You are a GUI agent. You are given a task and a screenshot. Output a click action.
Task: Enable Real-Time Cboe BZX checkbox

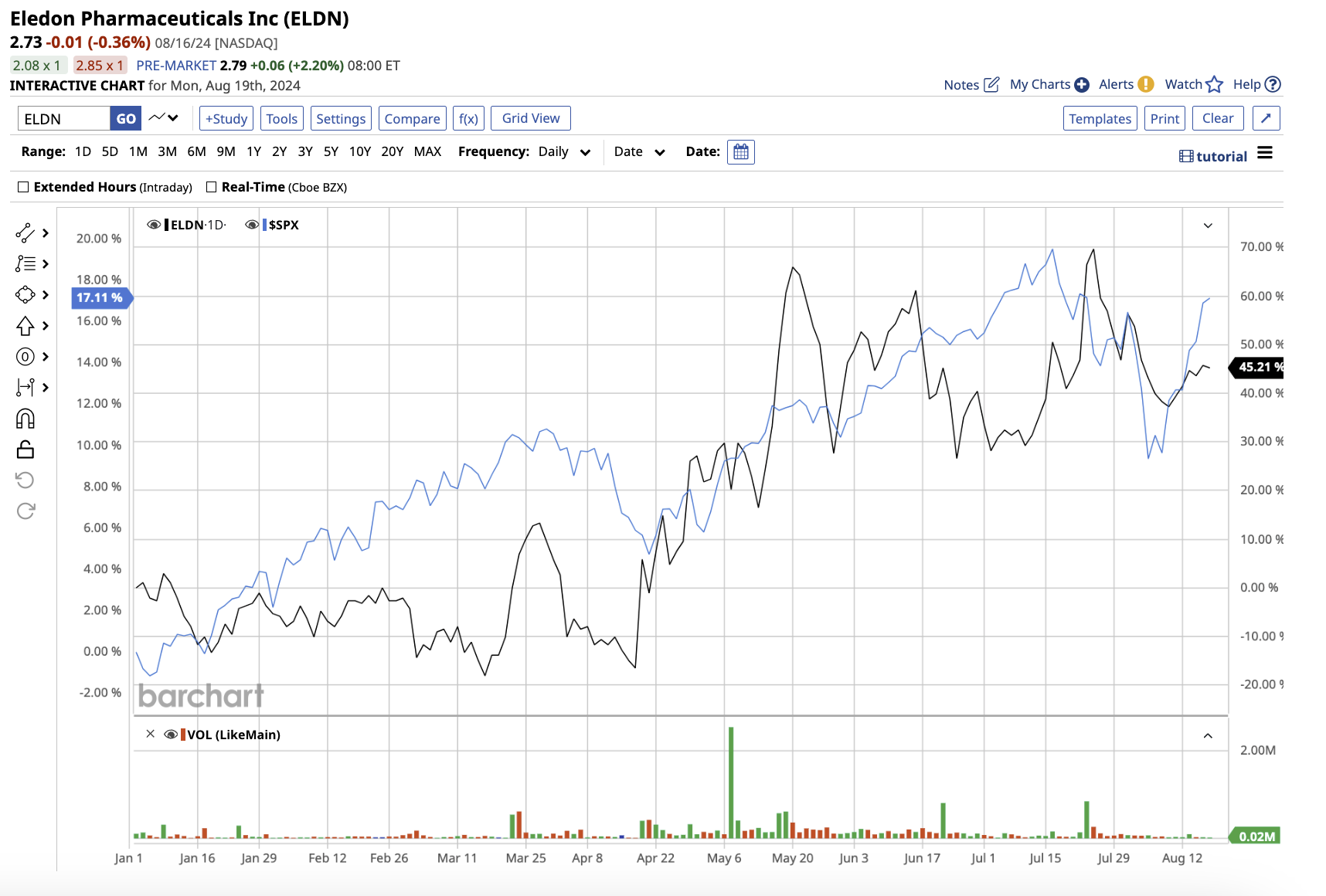[211, 187]
